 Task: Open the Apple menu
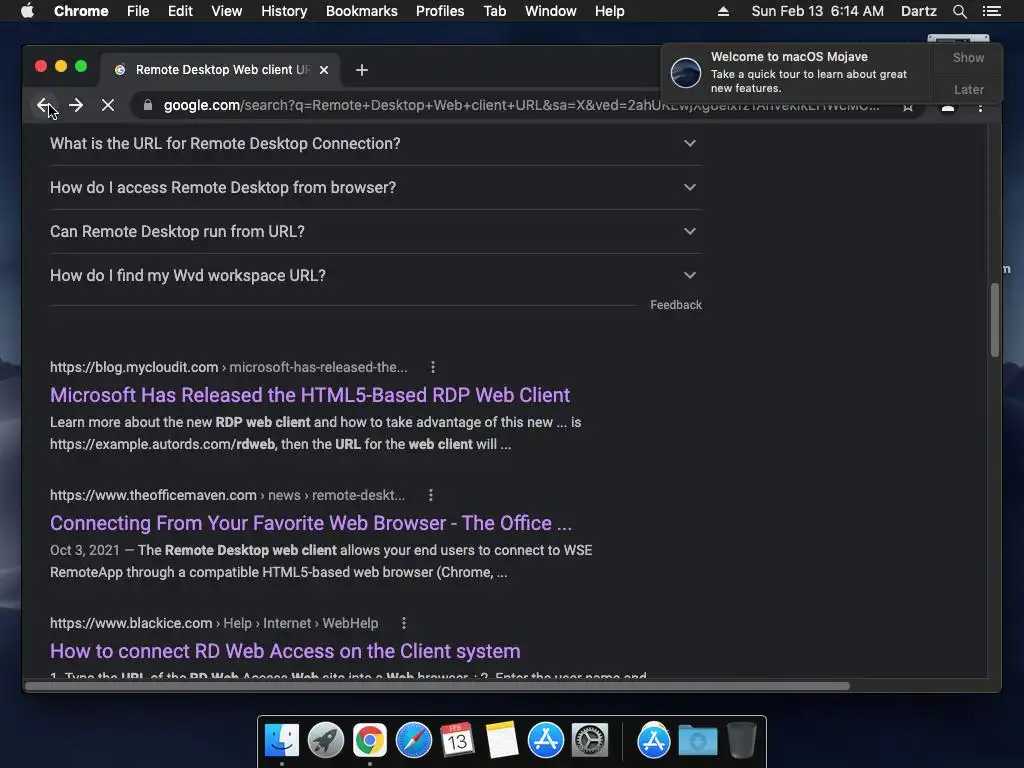tap(27, 11)
